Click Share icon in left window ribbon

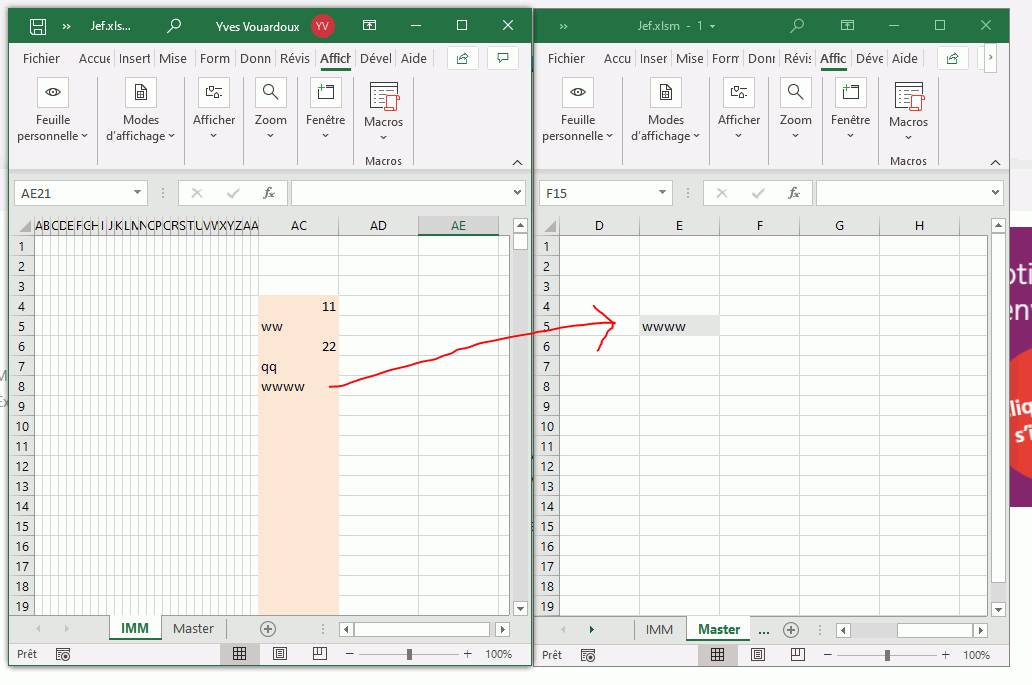463,59
